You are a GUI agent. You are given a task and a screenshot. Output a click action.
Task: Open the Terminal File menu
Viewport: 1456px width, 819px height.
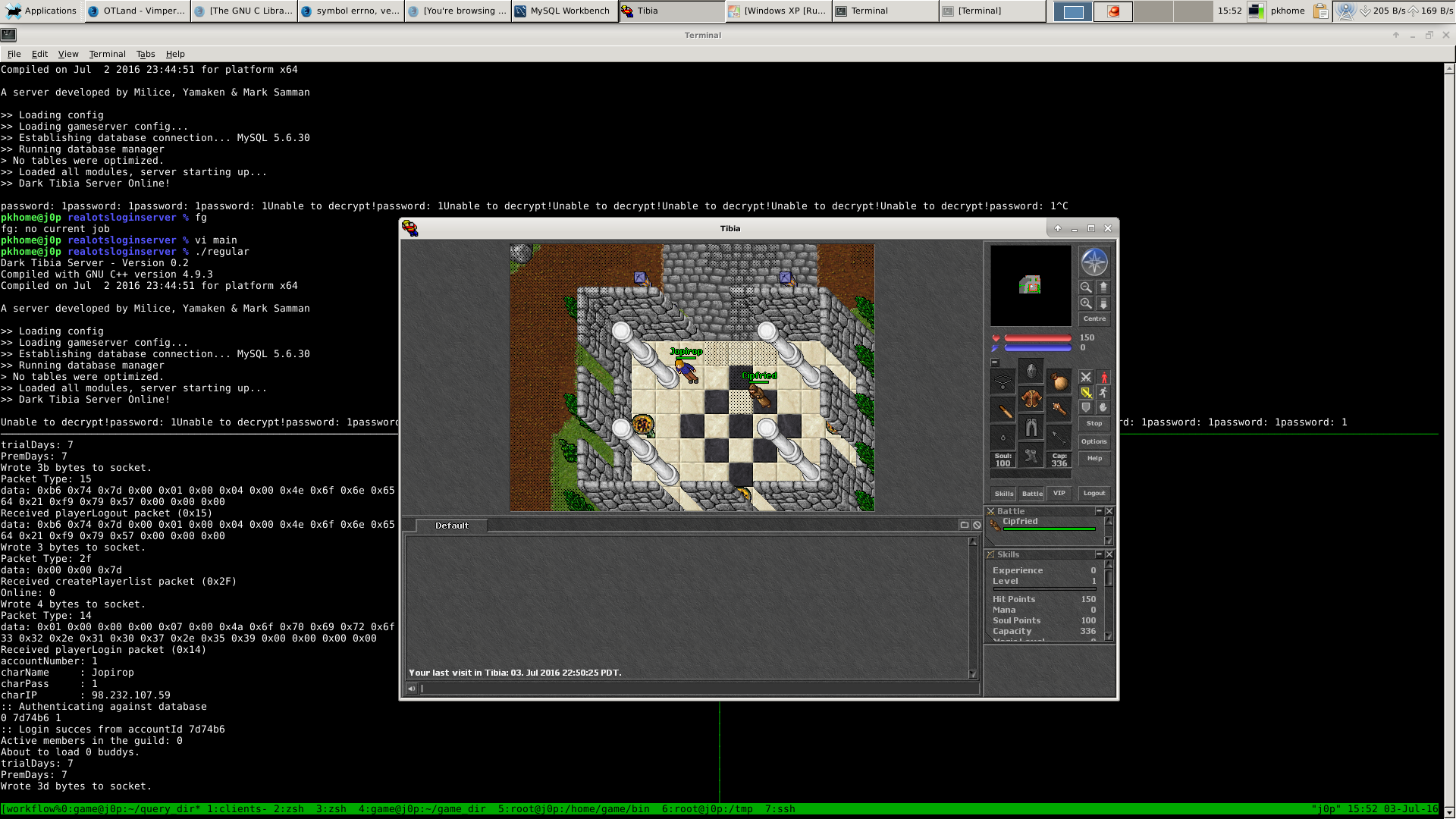coord(14,54)
